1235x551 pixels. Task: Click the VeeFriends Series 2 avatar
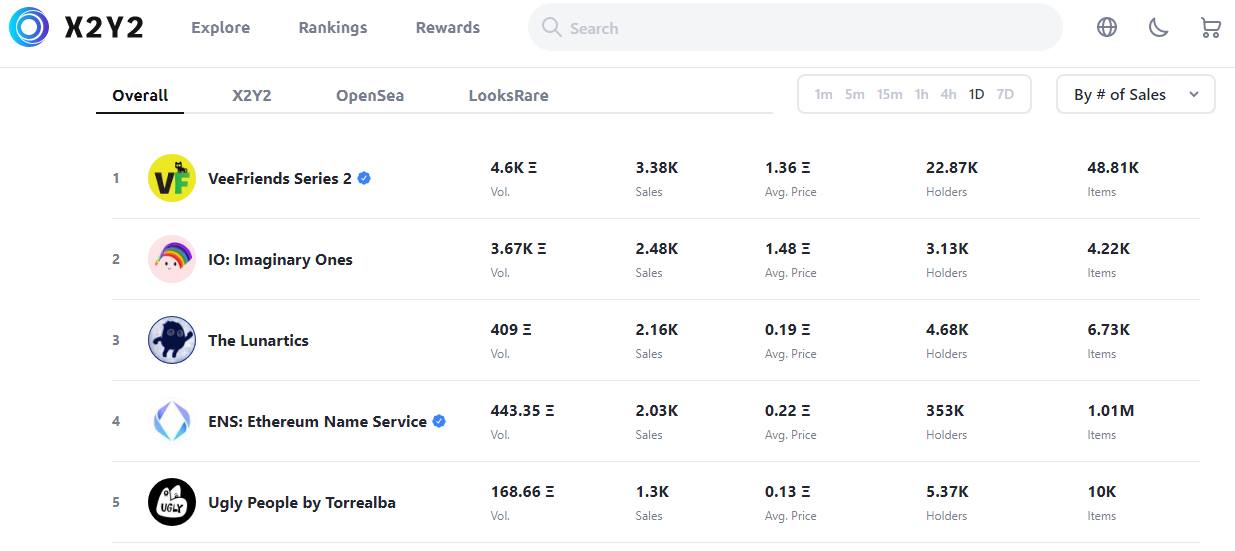tap(171, 178)
